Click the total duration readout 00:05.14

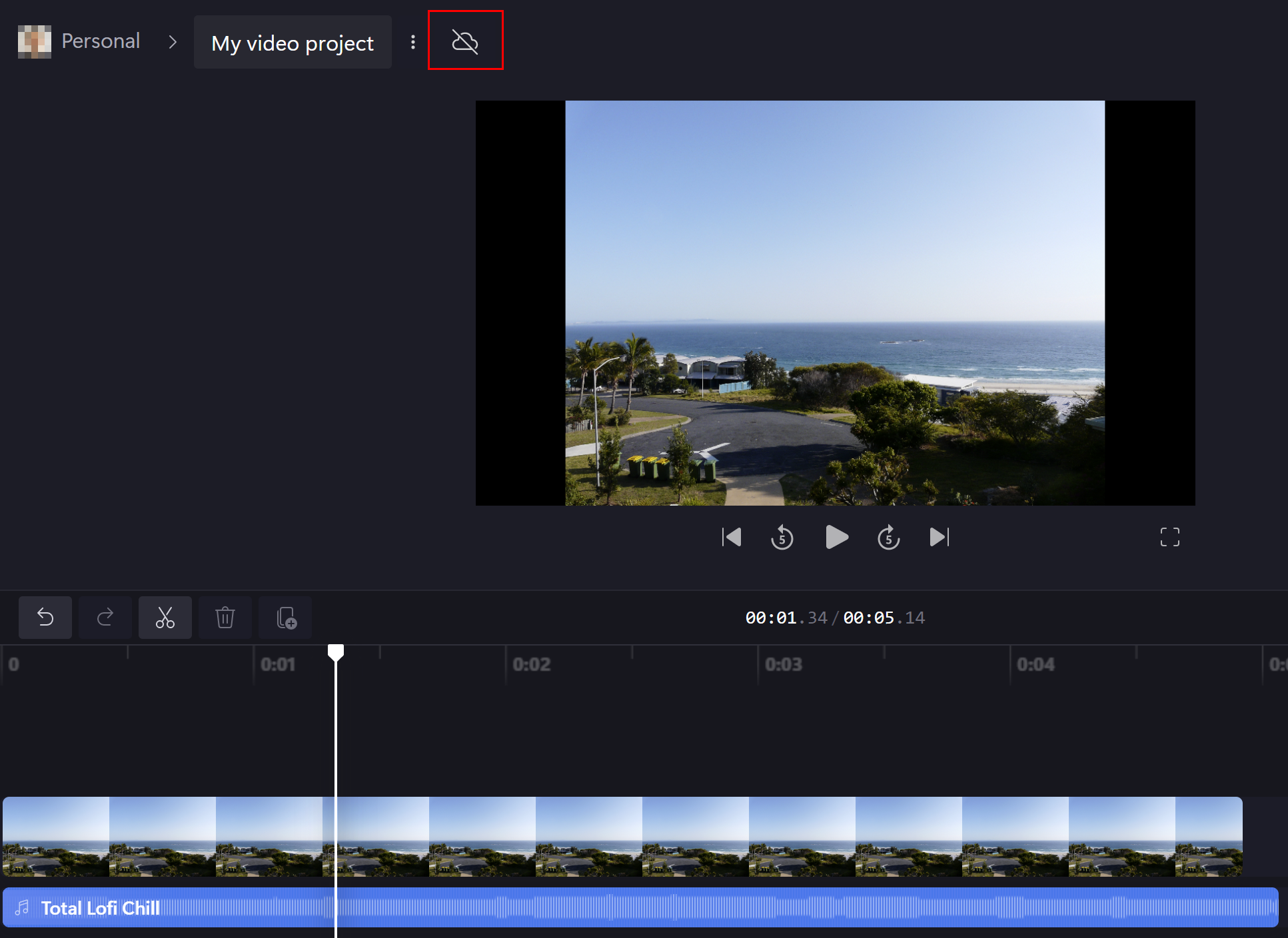[x=884, y=618]
